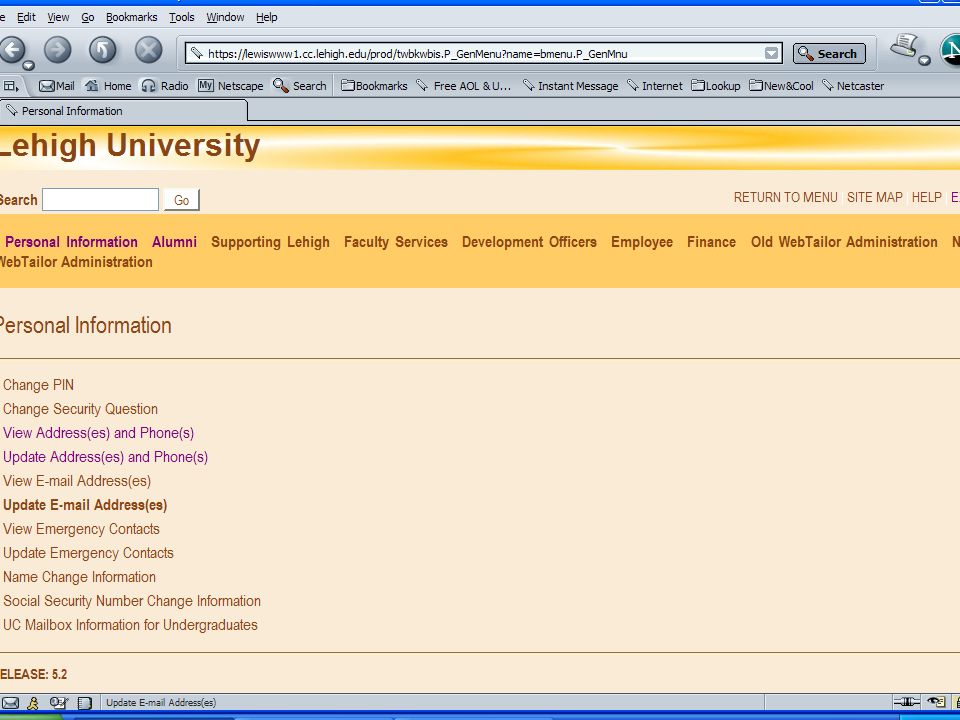Viewport: 960px width, 720px height.
Task: Reload the page with the Reload button
Action: (103, 50)
